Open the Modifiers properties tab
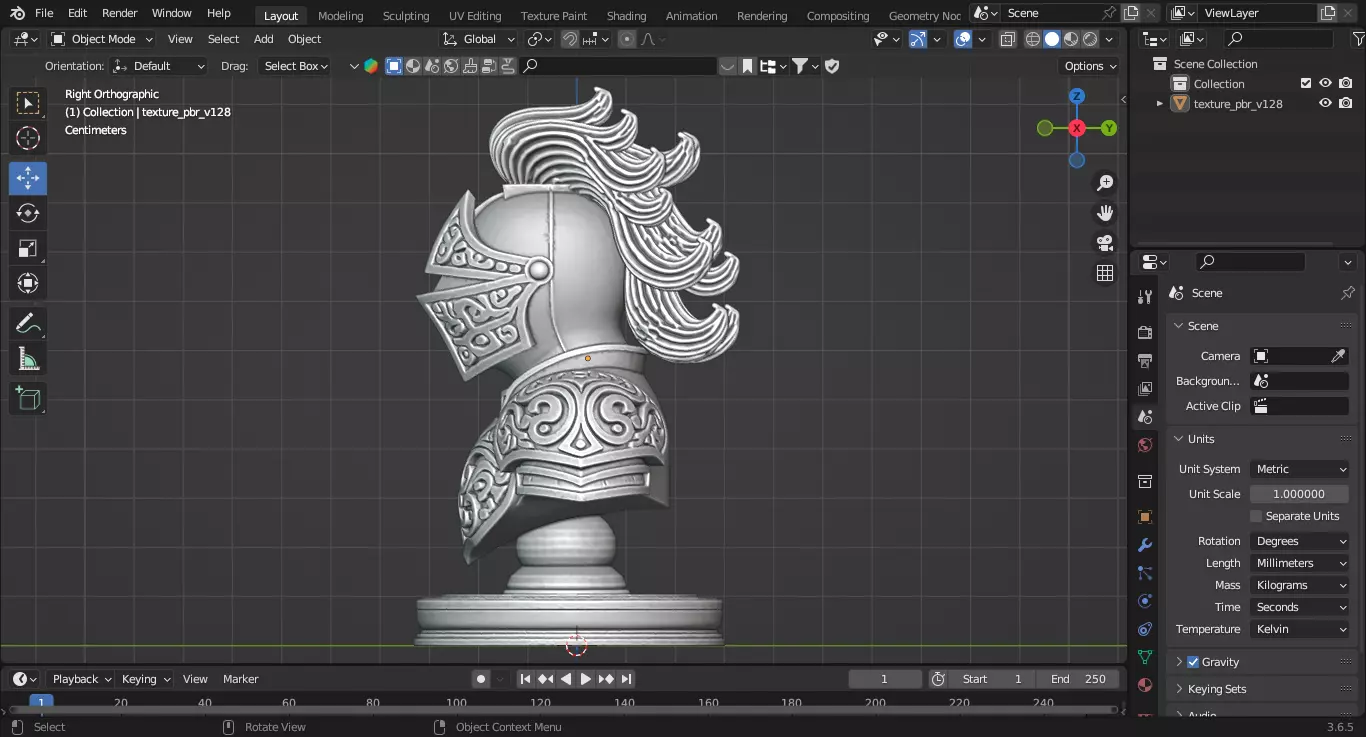The image size is (1366, 737). click(x=1145, y=545)
